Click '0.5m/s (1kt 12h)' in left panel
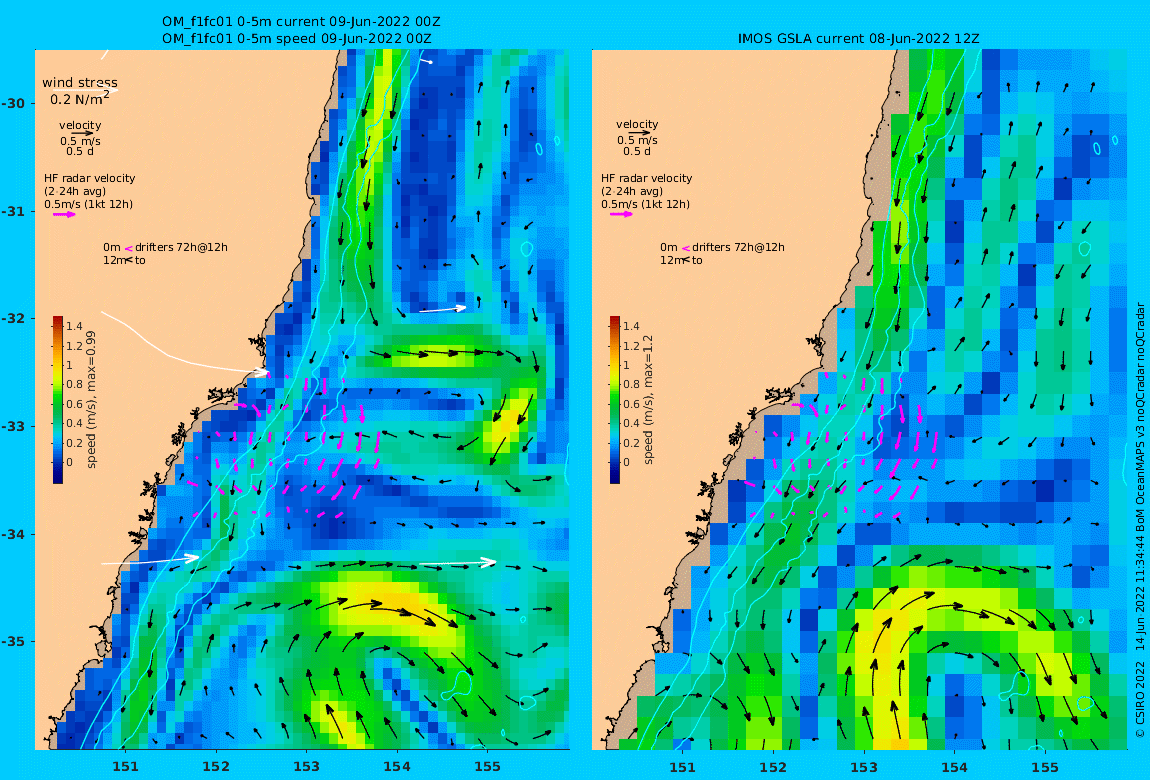This screenshot has width=1150, height=780. [x=89, y=205]
